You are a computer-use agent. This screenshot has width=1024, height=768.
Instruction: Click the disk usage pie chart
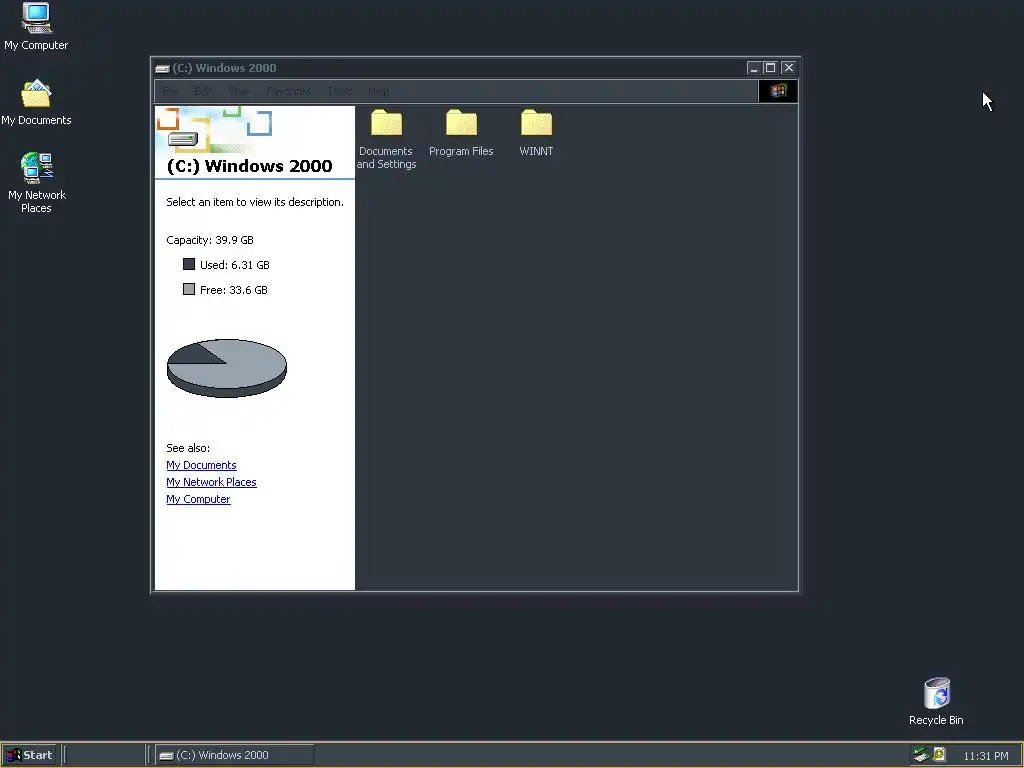(x=227, y=368)
